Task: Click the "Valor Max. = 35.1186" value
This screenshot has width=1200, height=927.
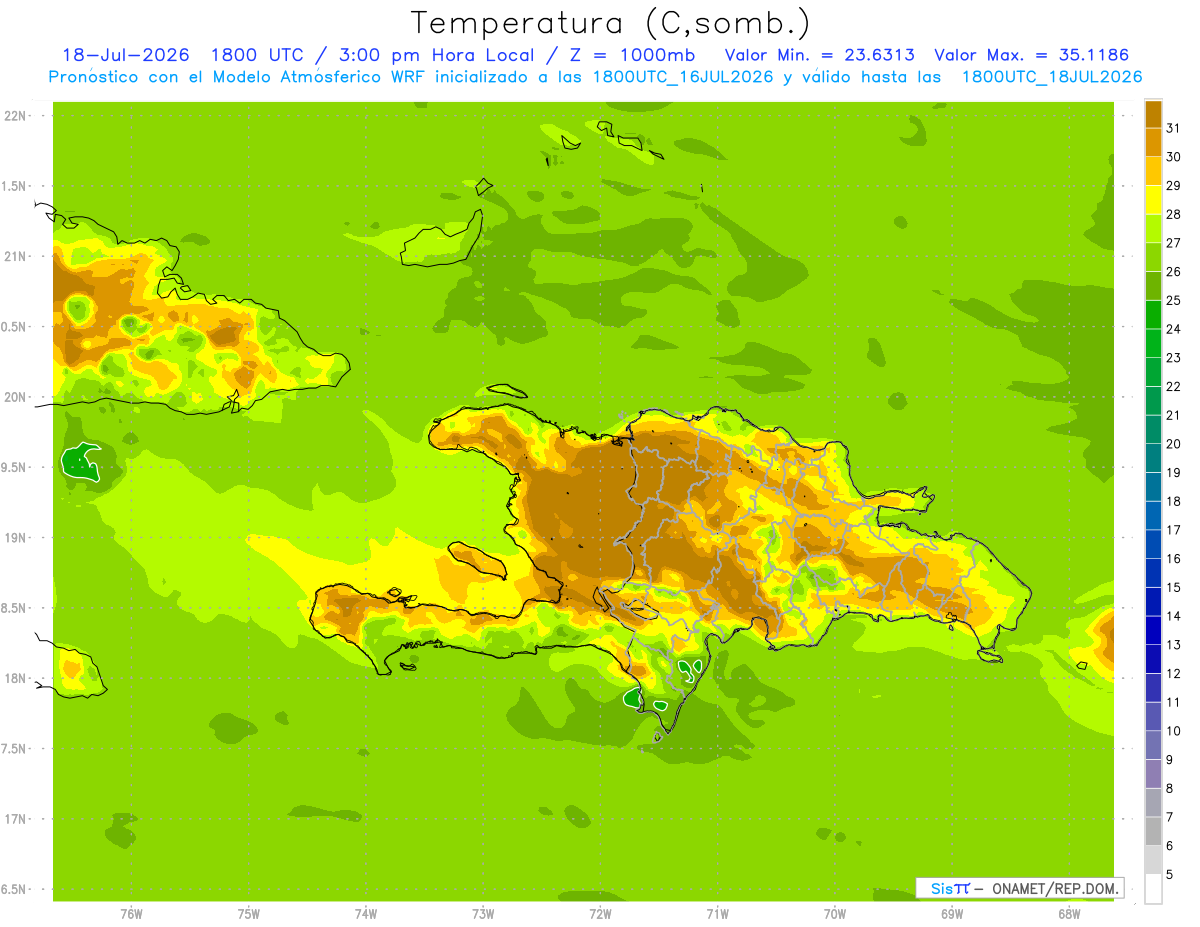Action: pyautogui.click(x=1031, y=55)
